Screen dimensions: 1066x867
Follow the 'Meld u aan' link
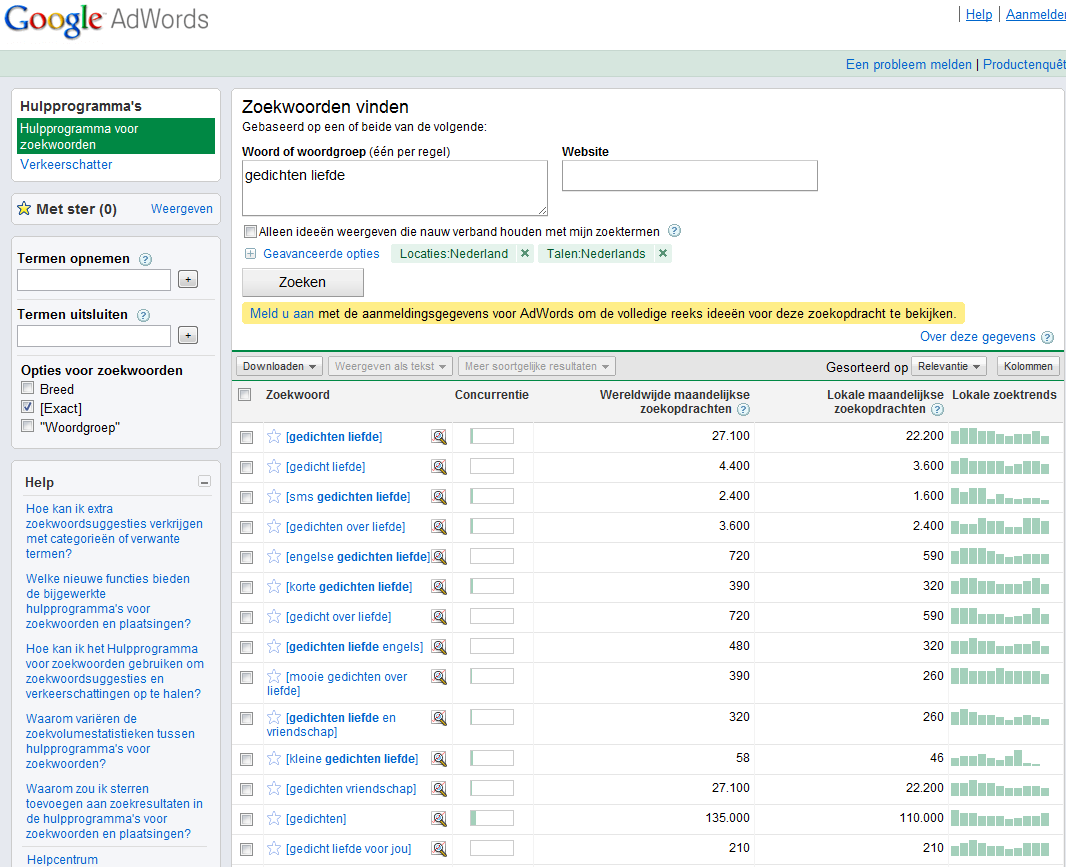(x=281, y=313)
